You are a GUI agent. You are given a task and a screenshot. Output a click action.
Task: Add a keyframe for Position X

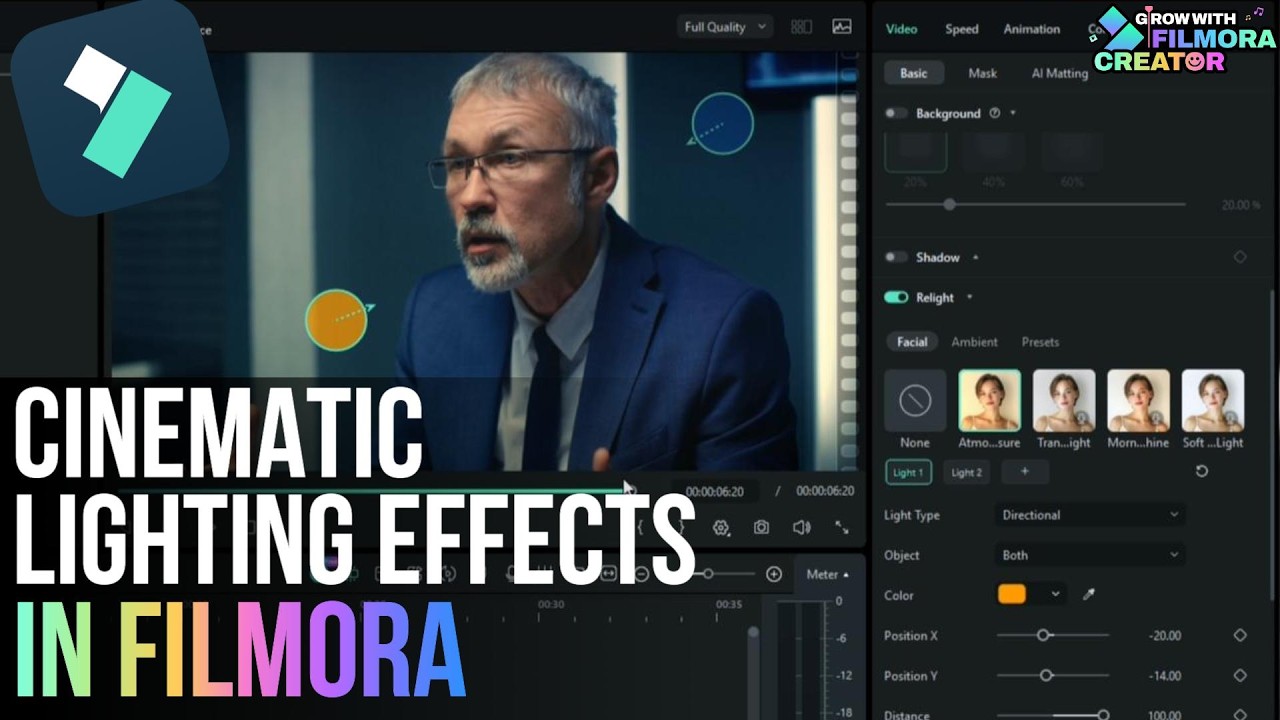point(1240,635)
